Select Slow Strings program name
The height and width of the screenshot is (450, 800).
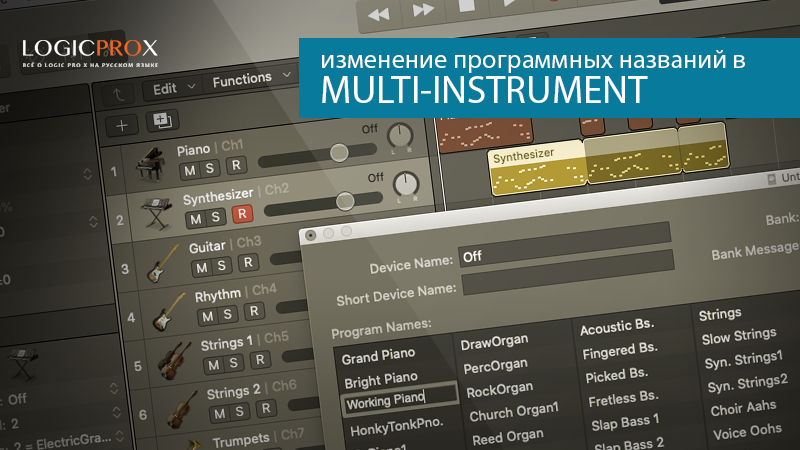tap(739, 336)
